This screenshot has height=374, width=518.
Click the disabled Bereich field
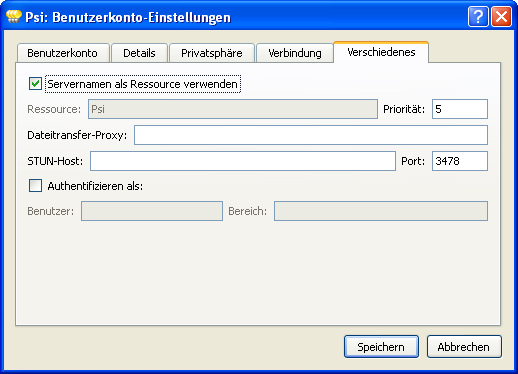coord(381,211)
